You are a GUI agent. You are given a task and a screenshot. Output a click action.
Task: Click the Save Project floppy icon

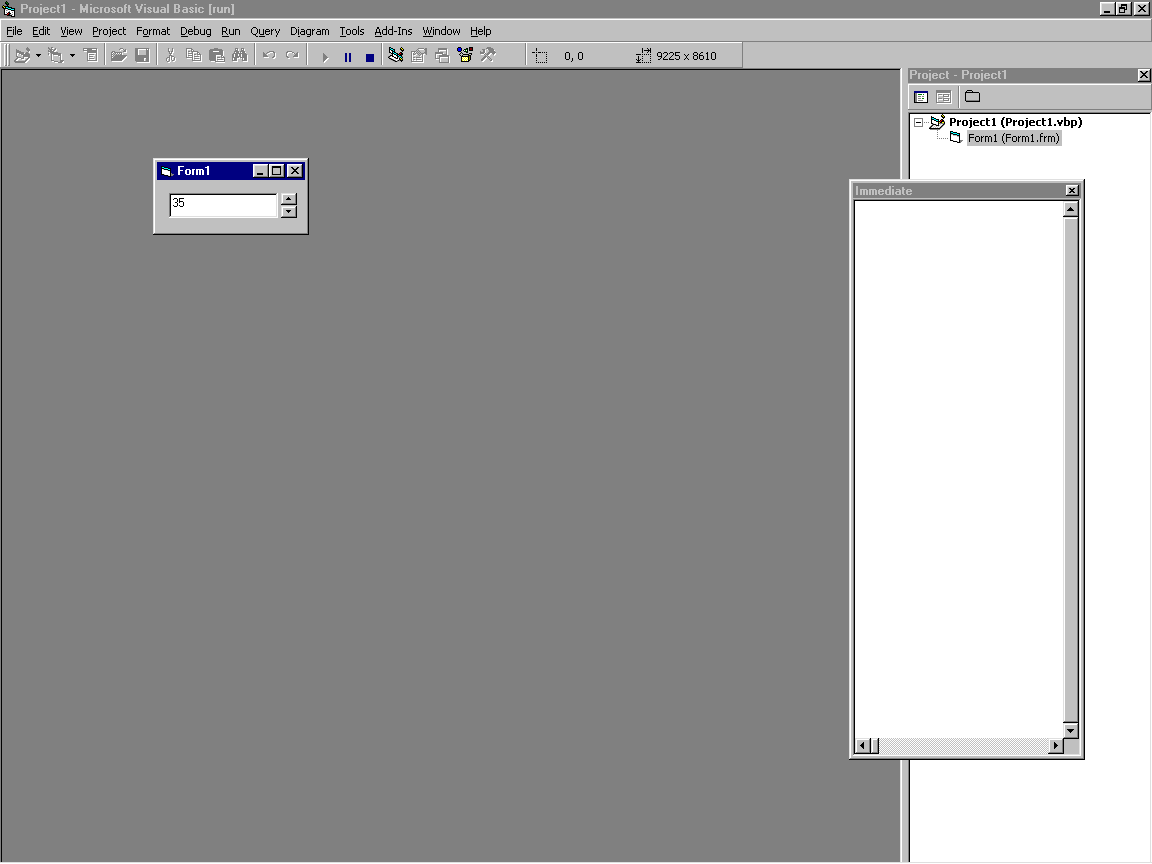point(143,56)
